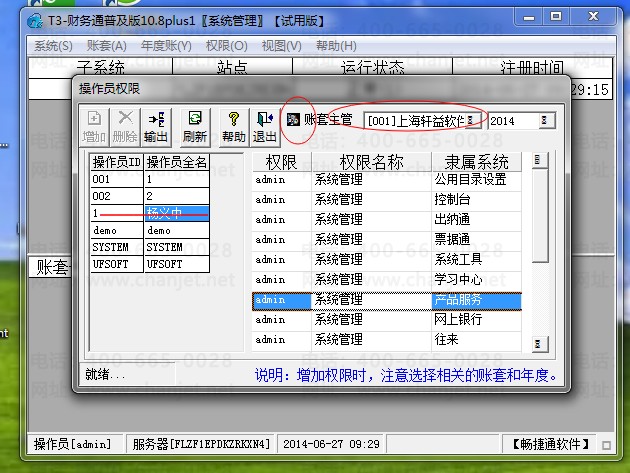
Task: Click the 帮助 (Help) question mark icon
Action: (x=233, y=127)
